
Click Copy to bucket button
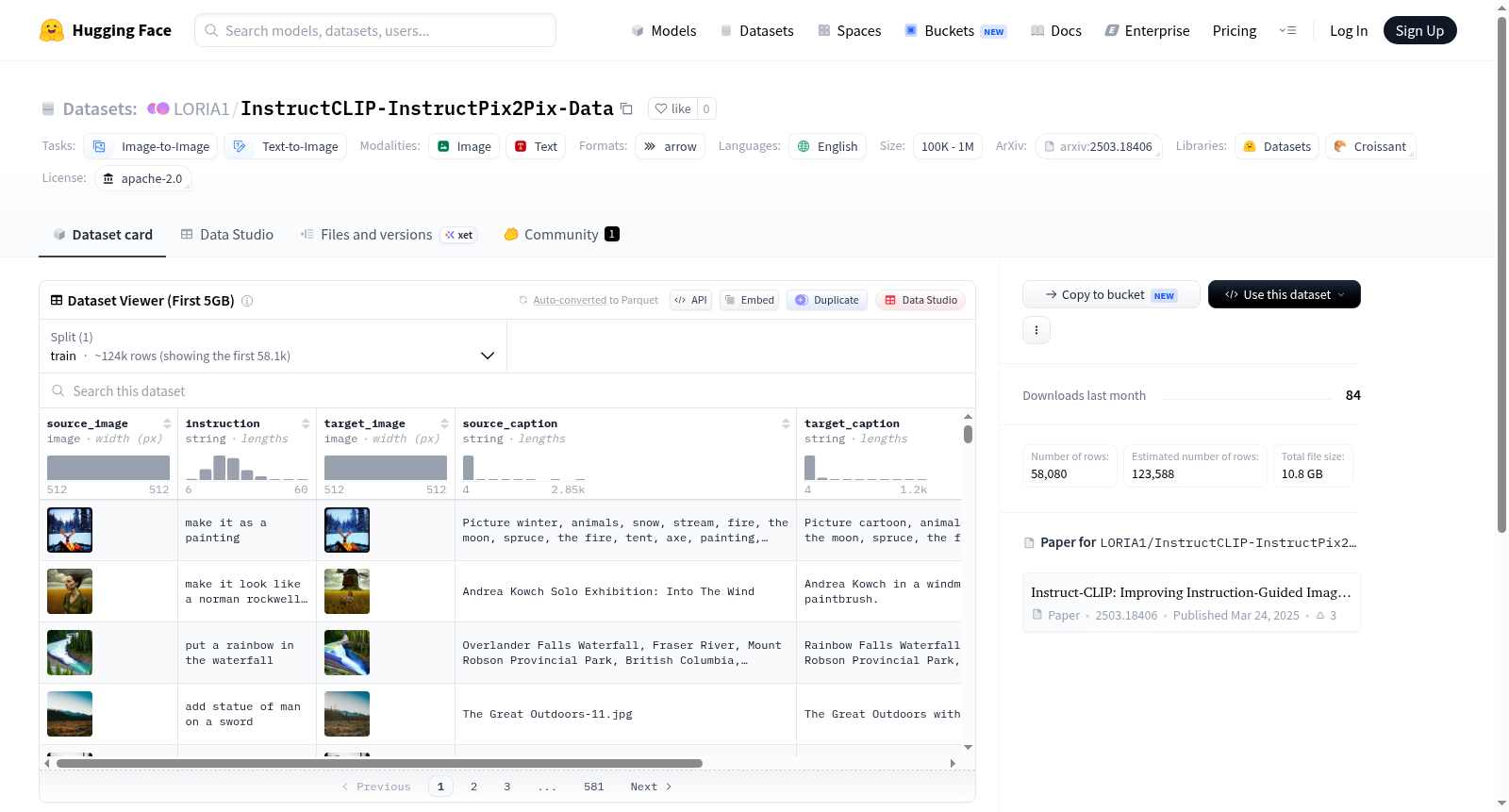(1111, 294)
